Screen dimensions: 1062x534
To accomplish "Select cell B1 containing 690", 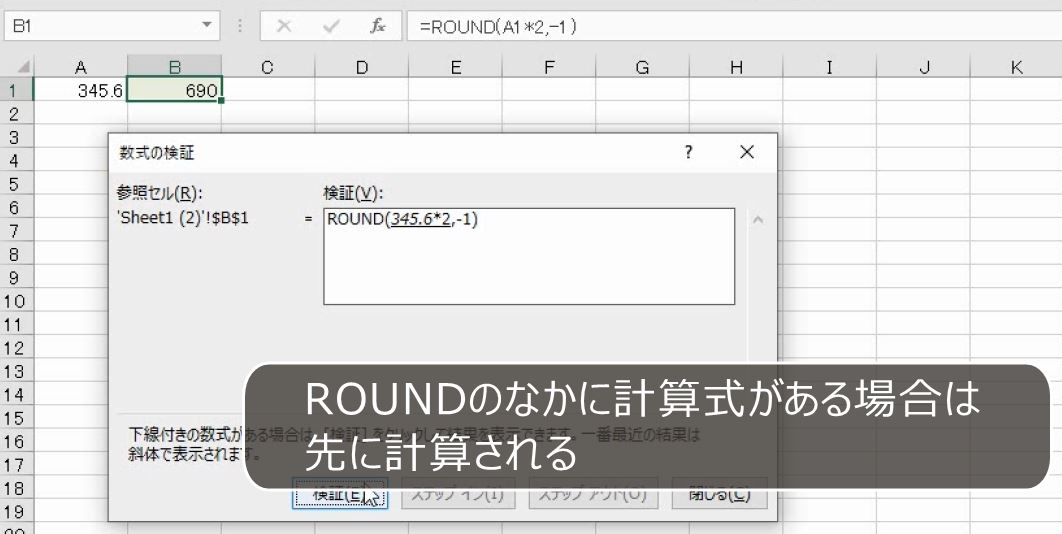I will point(174,90).
